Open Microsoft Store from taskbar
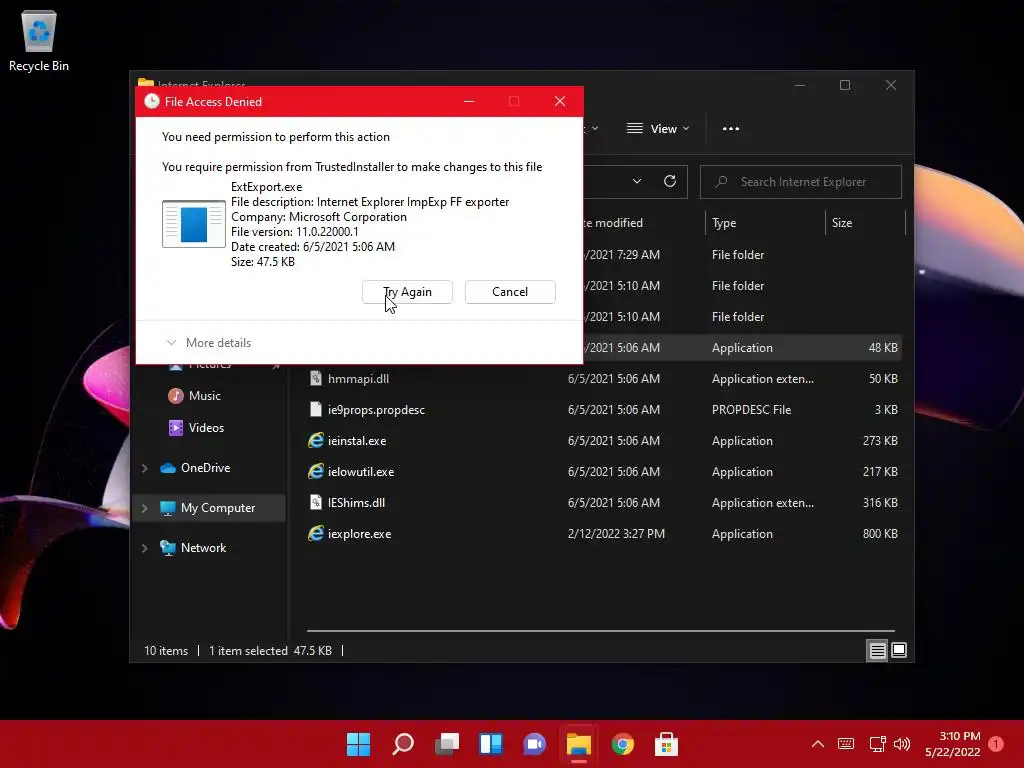 tap(666, 744)
